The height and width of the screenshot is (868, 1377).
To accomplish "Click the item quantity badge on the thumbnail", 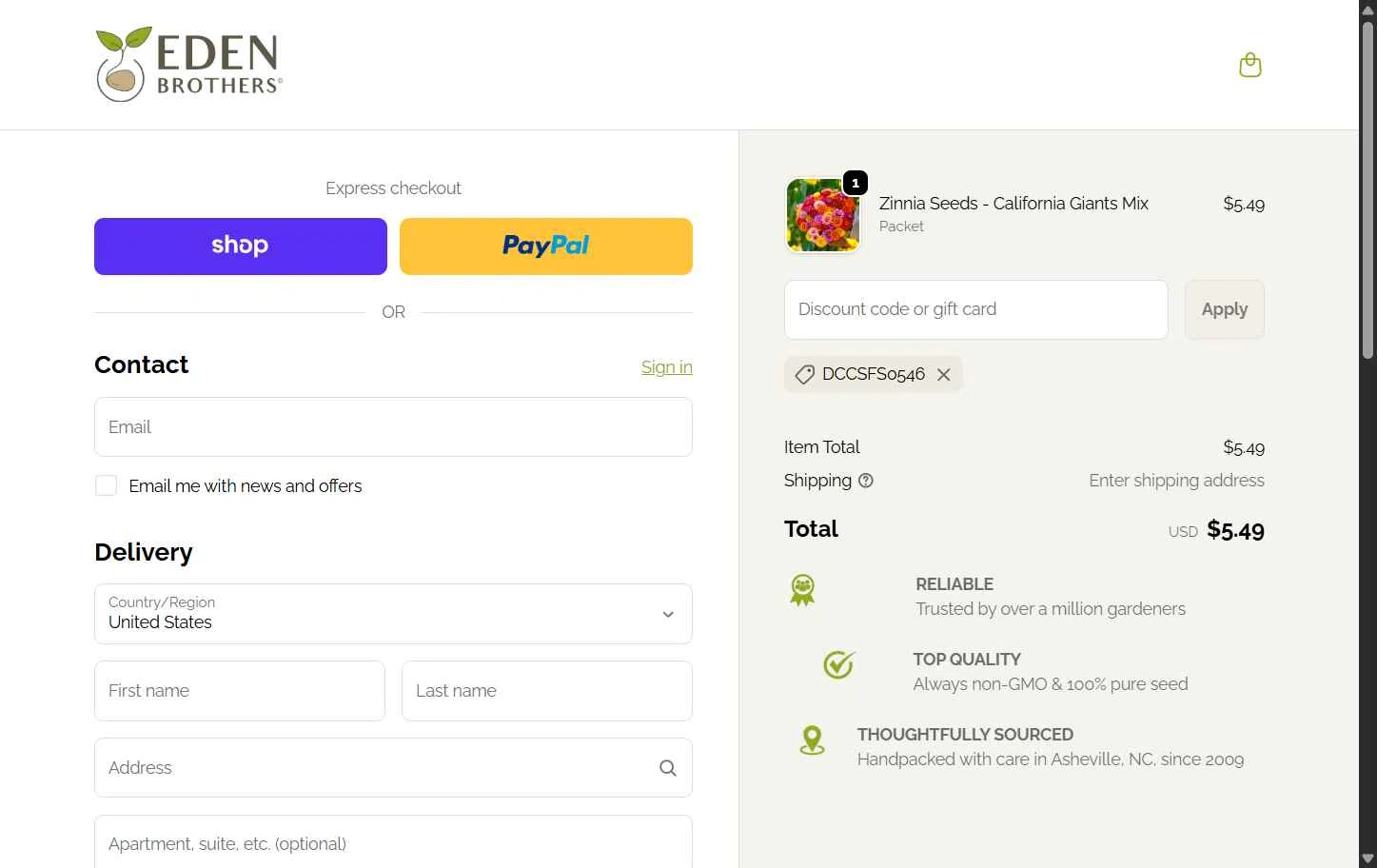I will [x=855, y=183].
